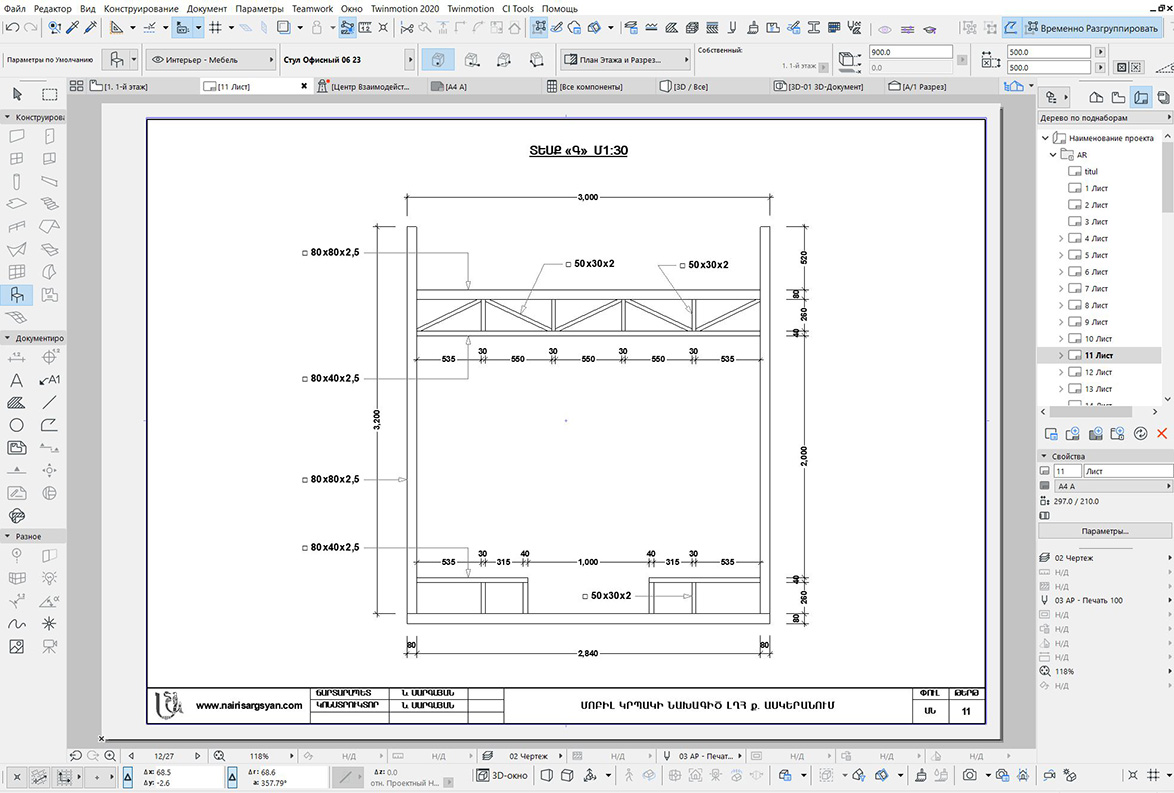
Task: Click the Inject Parameters syringe icon
Action: coord(91,28)
